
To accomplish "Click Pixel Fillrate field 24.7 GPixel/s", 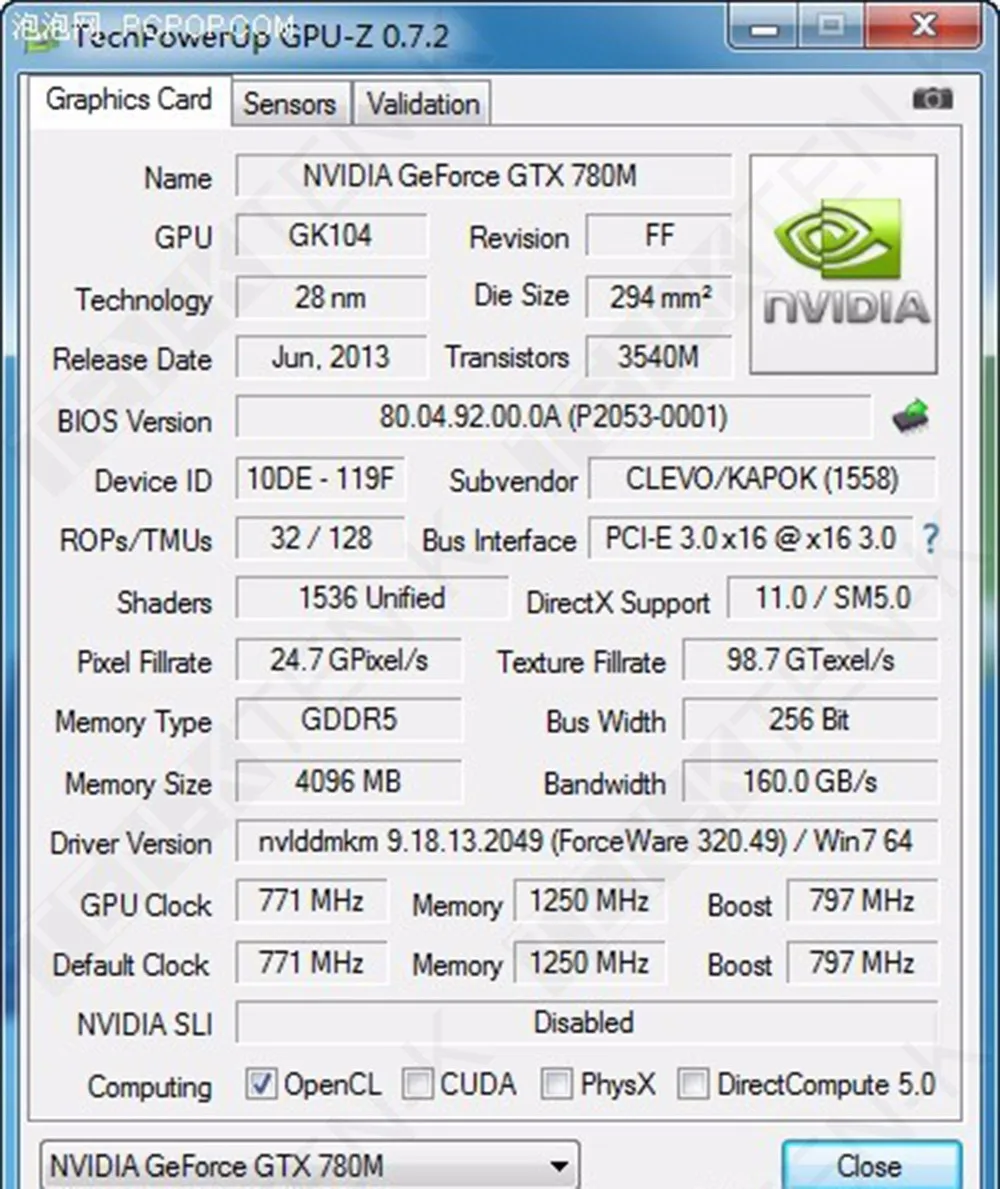I will pos(349,660).
